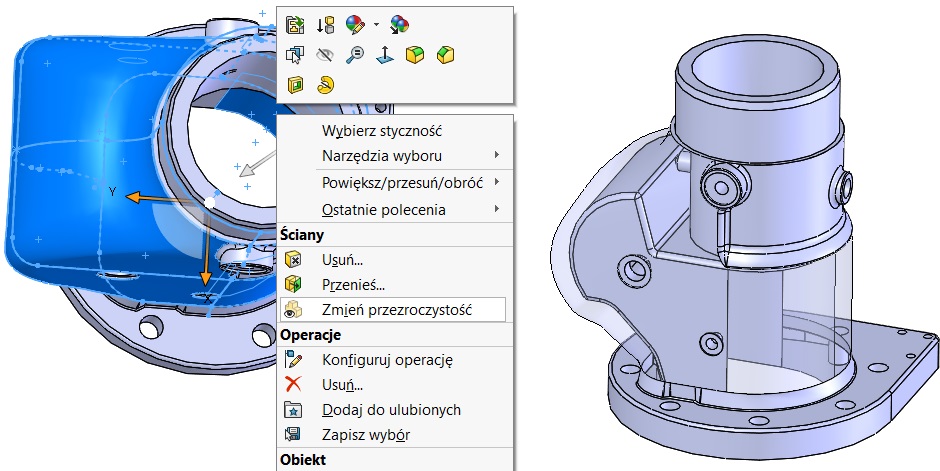Choose Wybierz styczność from context menu

point(382,131)
